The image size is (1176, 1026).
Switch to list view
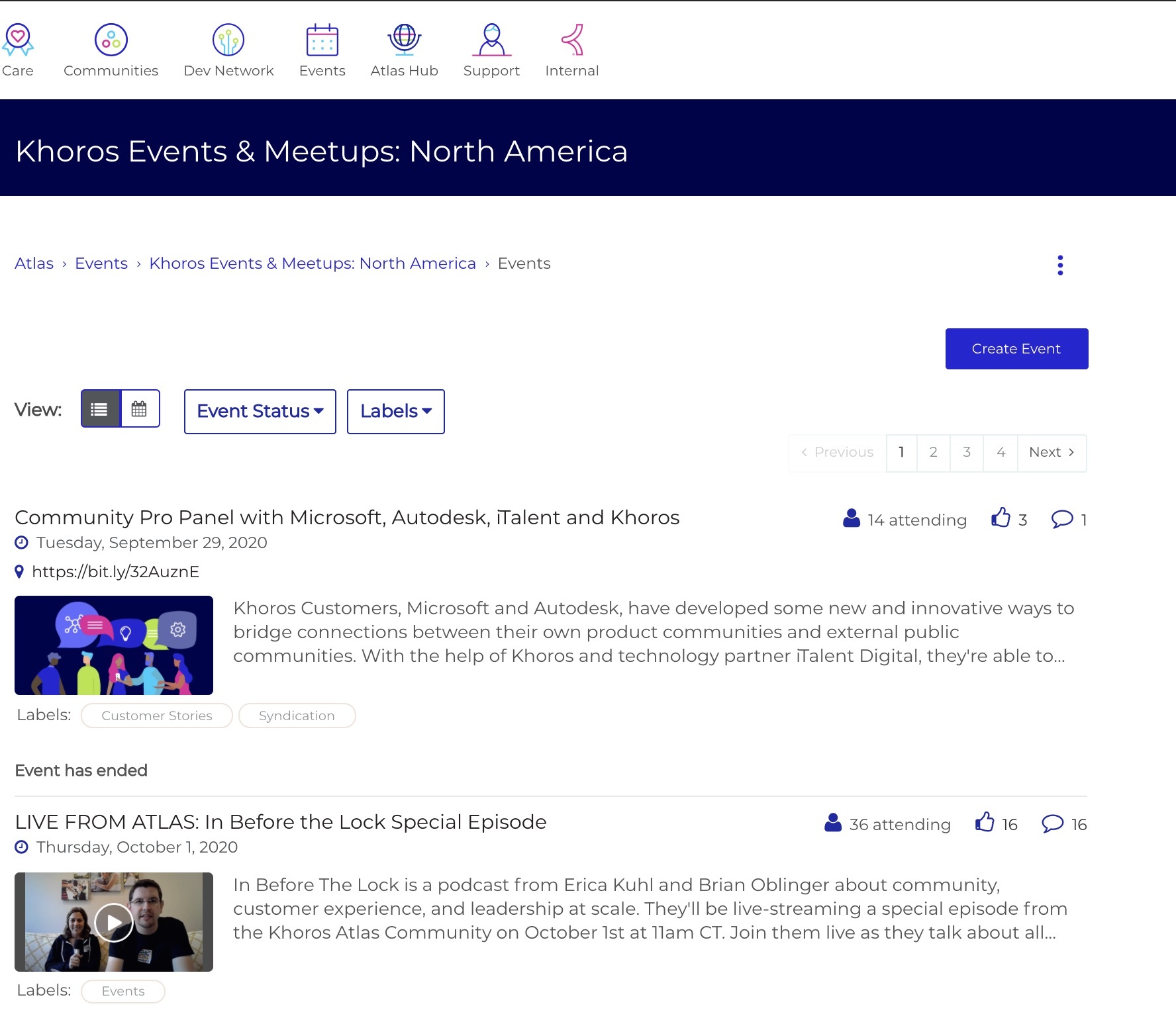[x=101, y=409]
